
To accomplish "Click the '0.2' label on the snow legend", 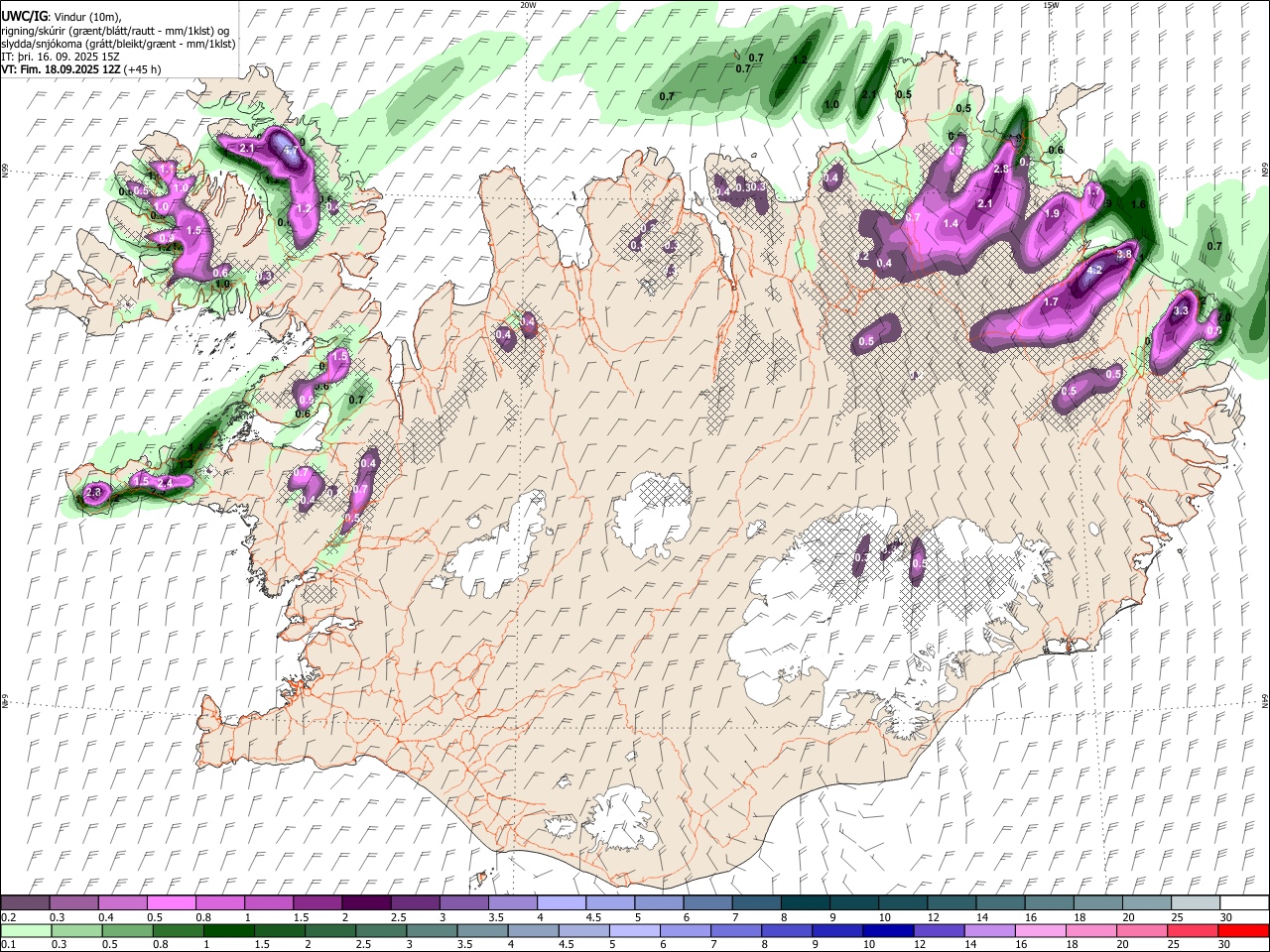I will tap(9, 917).
